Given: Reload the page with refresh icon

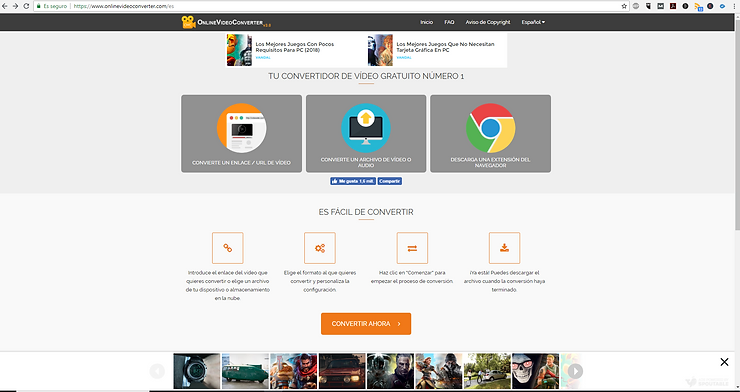Looking at the screenshot, I should (x=26, y=6).
